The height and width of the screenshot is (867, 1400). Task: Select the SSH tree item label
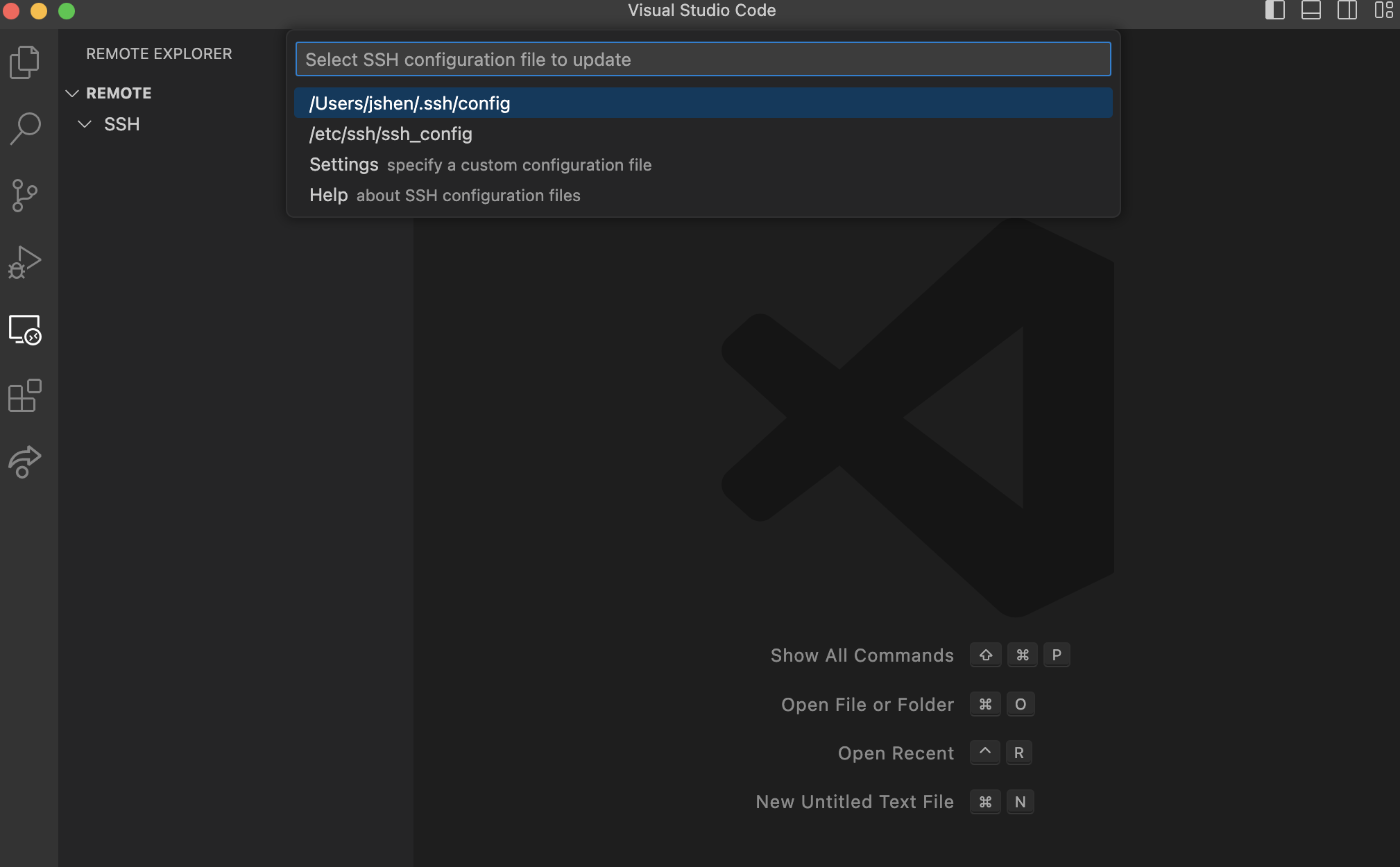122,124
